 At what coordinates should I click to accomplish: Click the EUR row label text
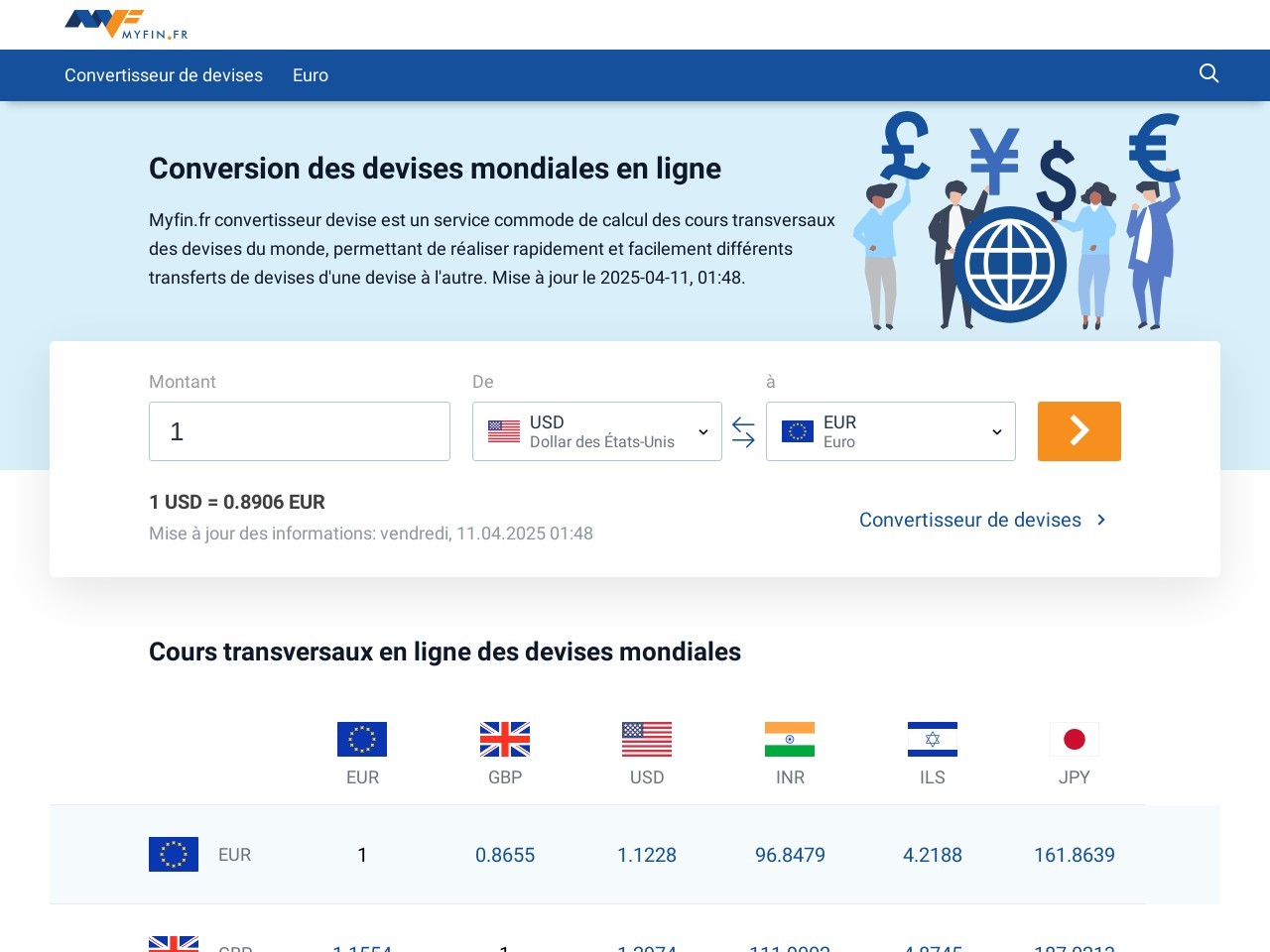[234, 855]
